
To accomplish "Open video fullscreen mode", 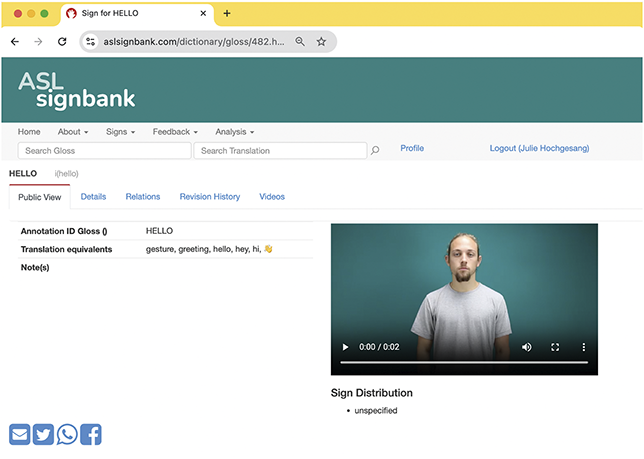I will tap(555, 347).
